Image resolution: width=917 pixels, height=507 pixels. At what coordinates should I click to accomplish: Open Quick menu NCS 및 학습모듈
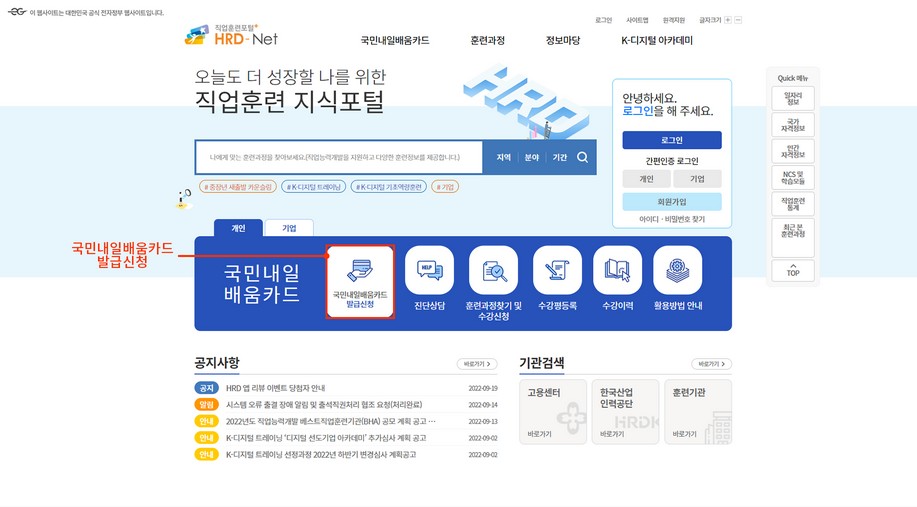(x=793, y=178)
